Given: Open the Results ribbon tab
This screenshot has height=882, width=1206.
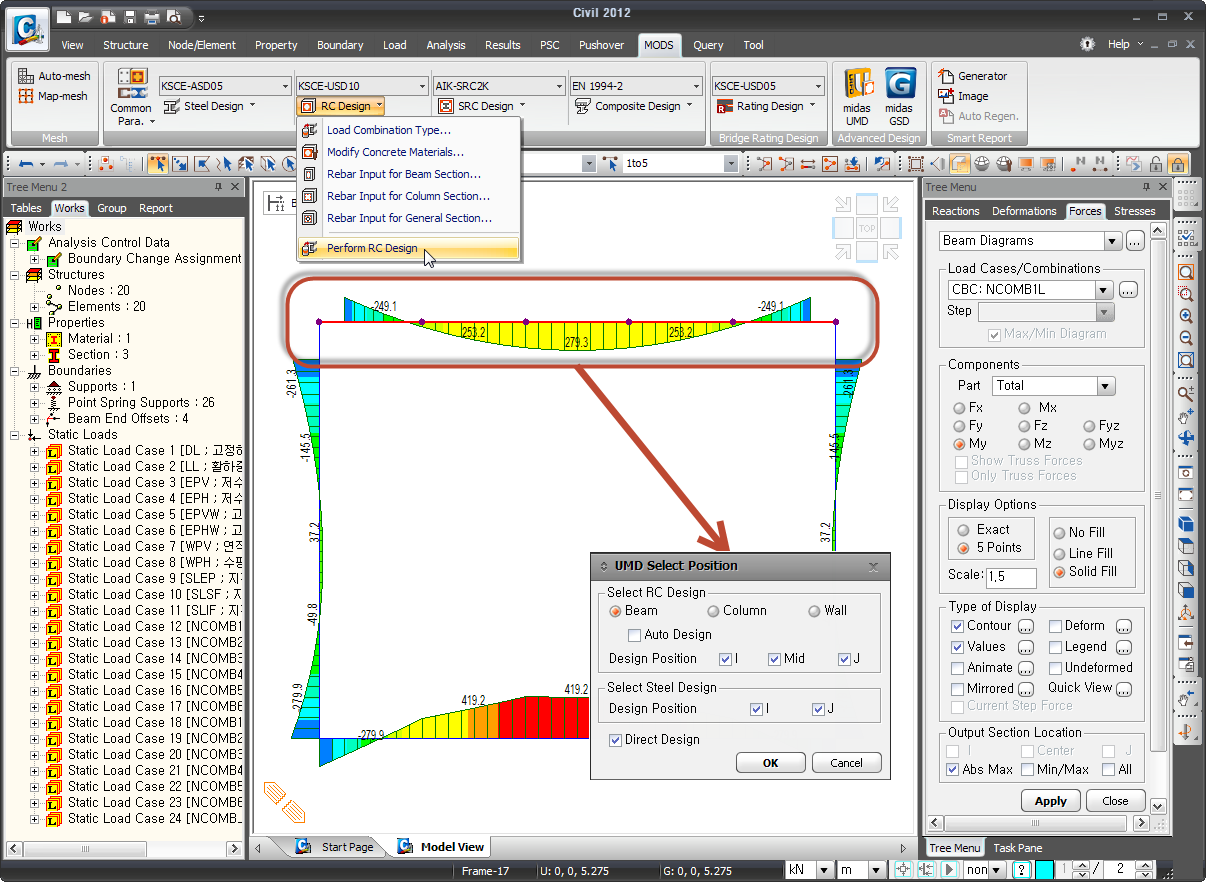Looking at the screenshot, I should point(503,45).
